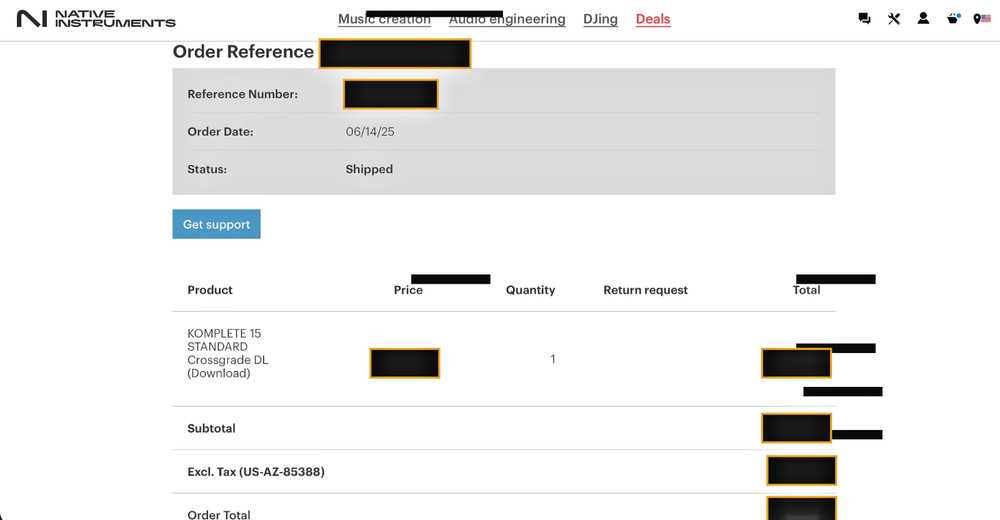Click the Return request column header
The image size is (1000, 520).
pyautogui.click(x=645, y=290)
